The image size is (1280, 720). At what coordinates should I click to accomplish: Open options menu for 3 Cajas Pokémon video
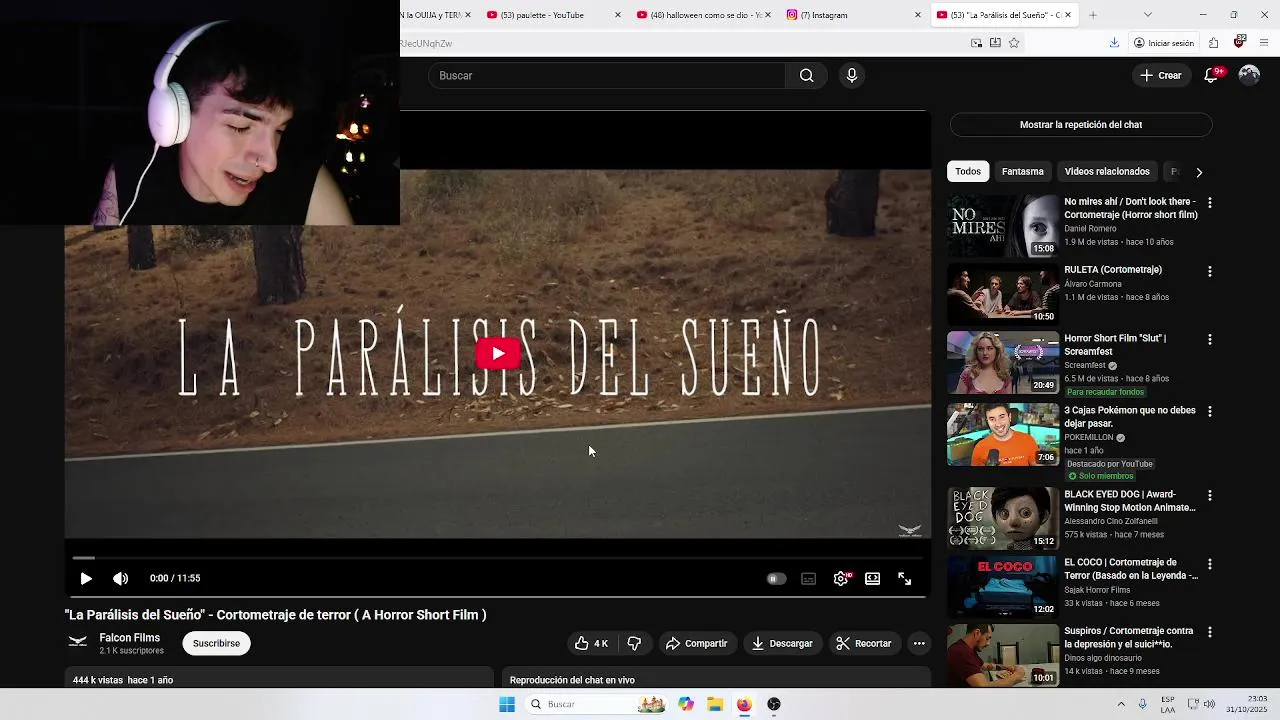[1210, 412]
